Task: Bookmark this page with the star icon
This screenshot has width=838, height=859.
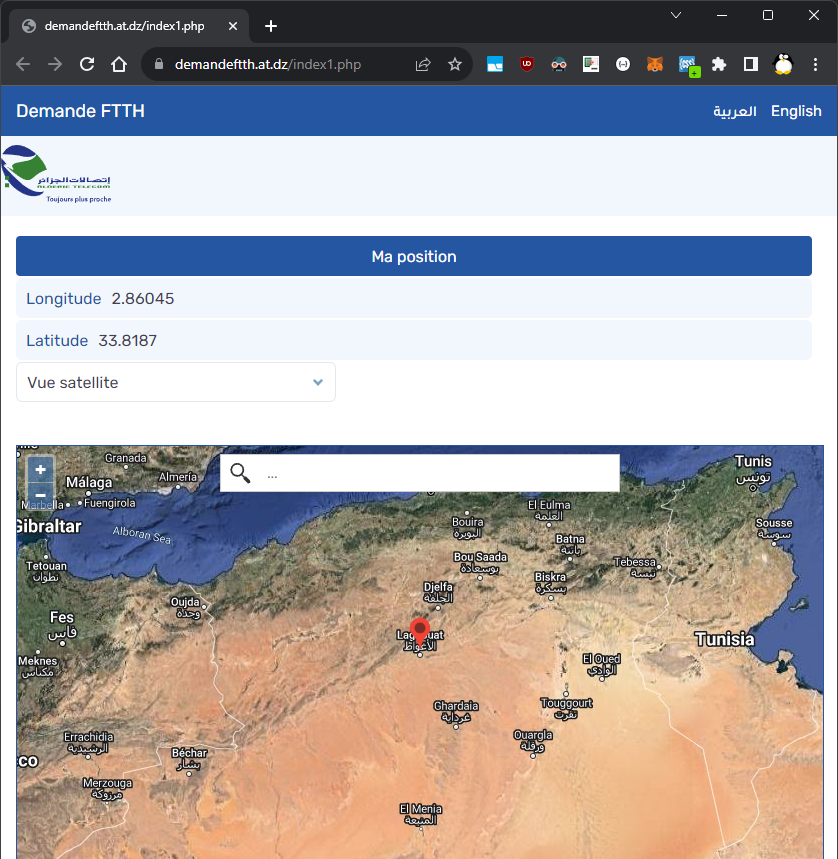Action: click(x=455, y=64)
